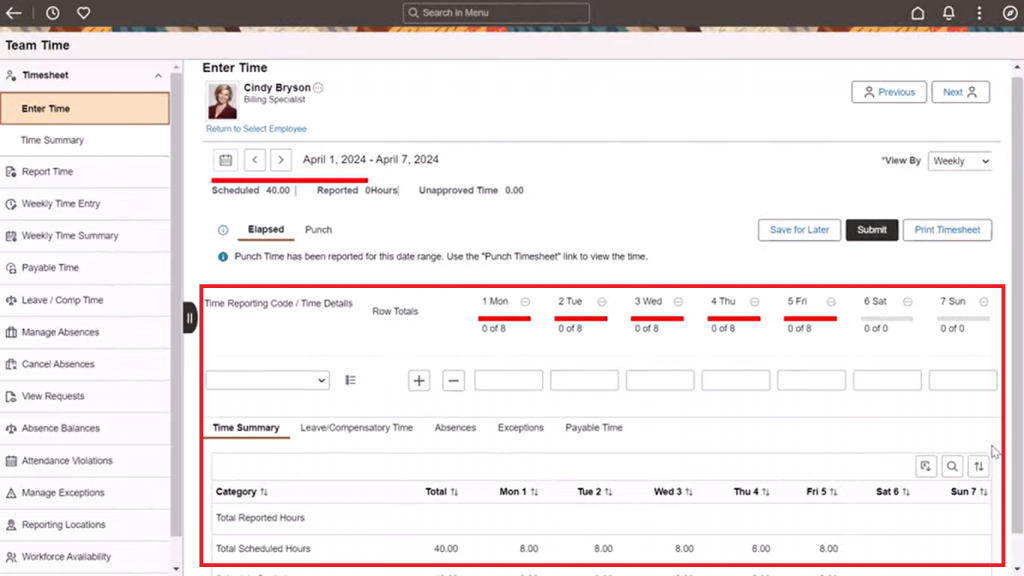
Task: Collapse the Timesheet section in sidebar
Action: (157, 75)
